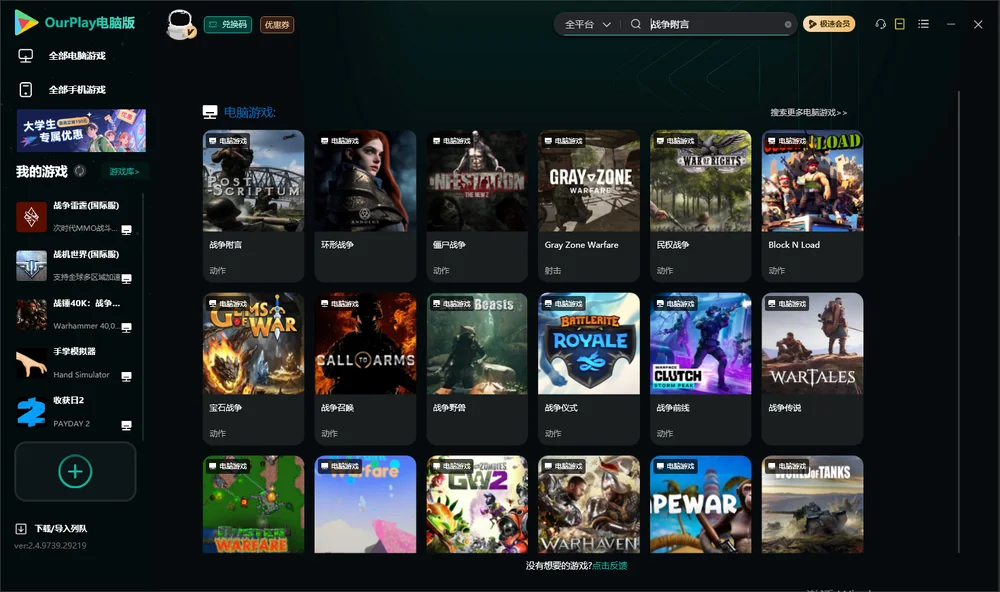Open the 战争仪式 Battlerite Royale card
1000x592 pixels.
point(589,369)
